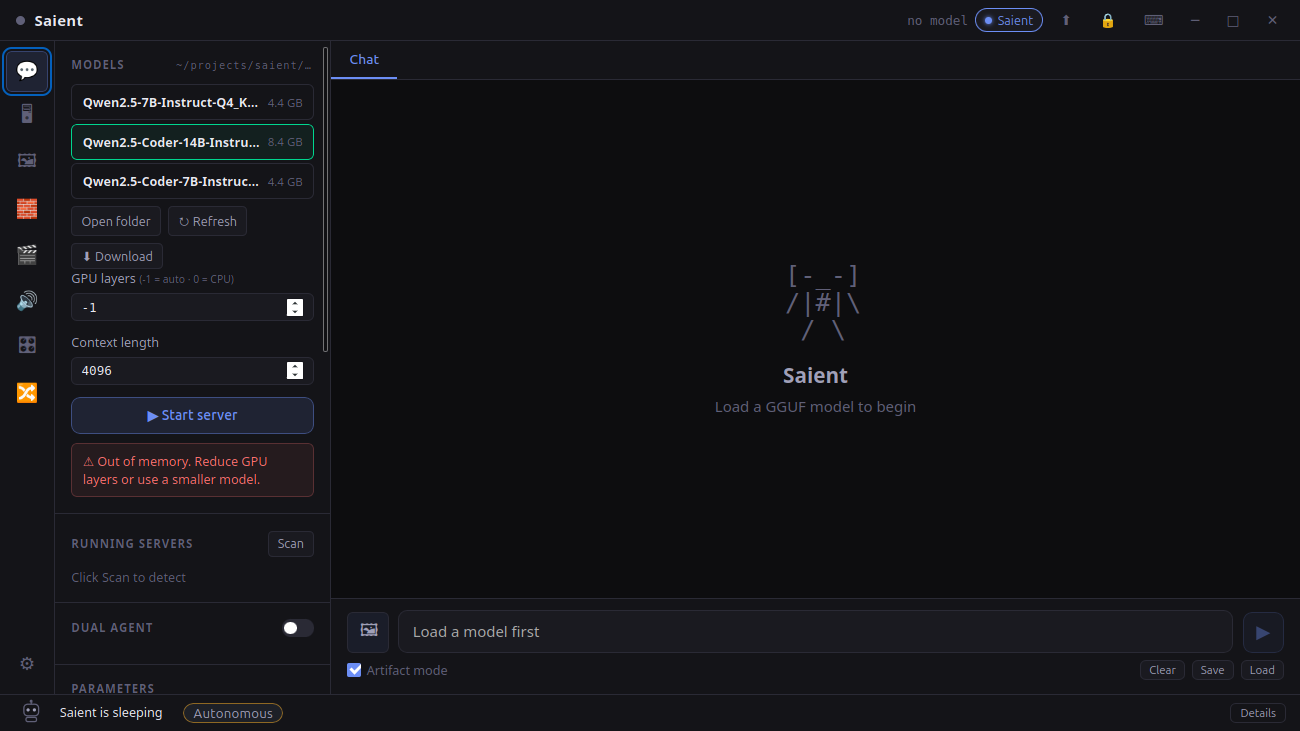The height and width of the screenshot is (731, 1300).
Task: Click the Details button in status bar
Action: [1258, 713]
